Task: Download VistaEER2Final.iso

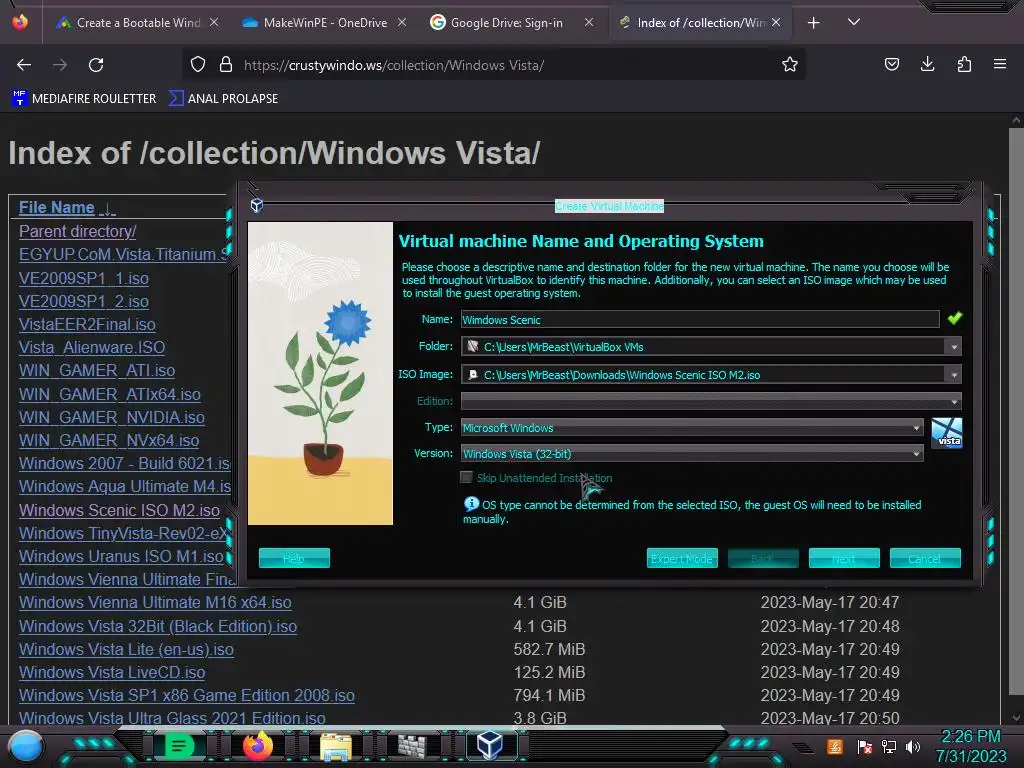Action: (87, 325)
